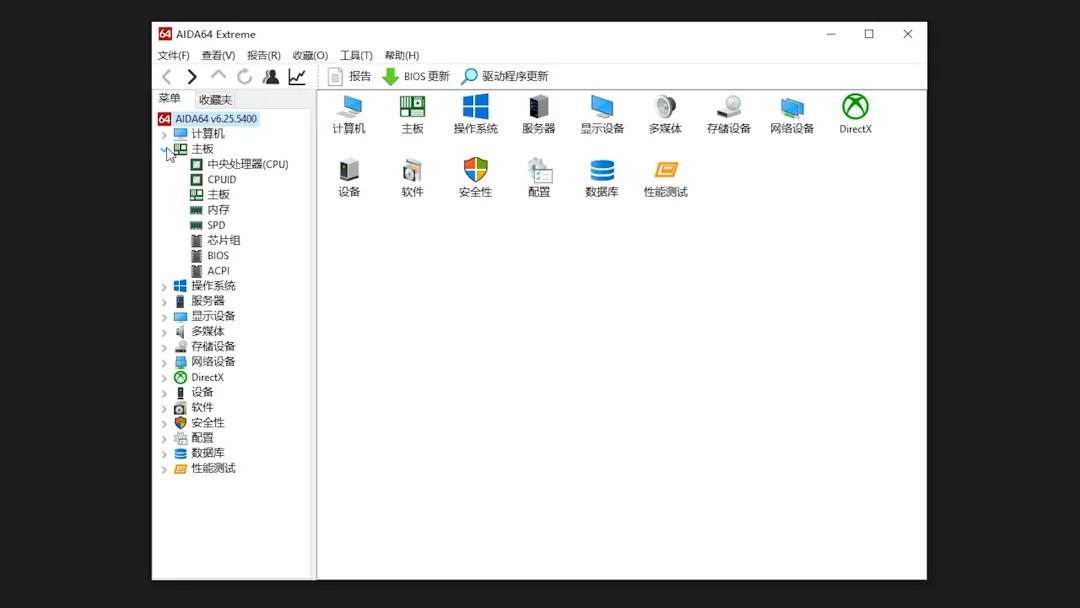Click the 驱动程序更新 button
The height and width of the screenshot is (608, 1080).
pyautogui.click(x=505, y=76)
